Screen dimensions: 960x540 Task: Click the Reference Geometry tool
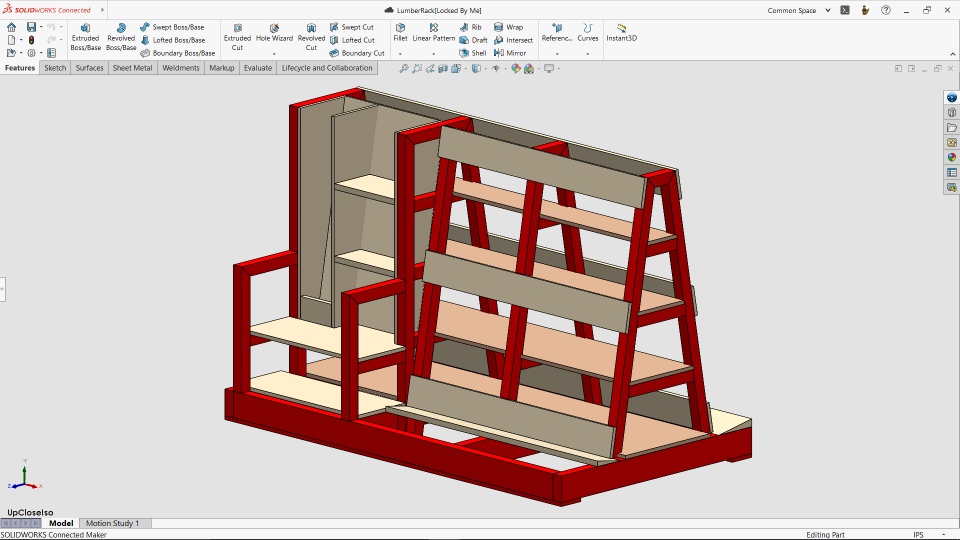(557, 32)
